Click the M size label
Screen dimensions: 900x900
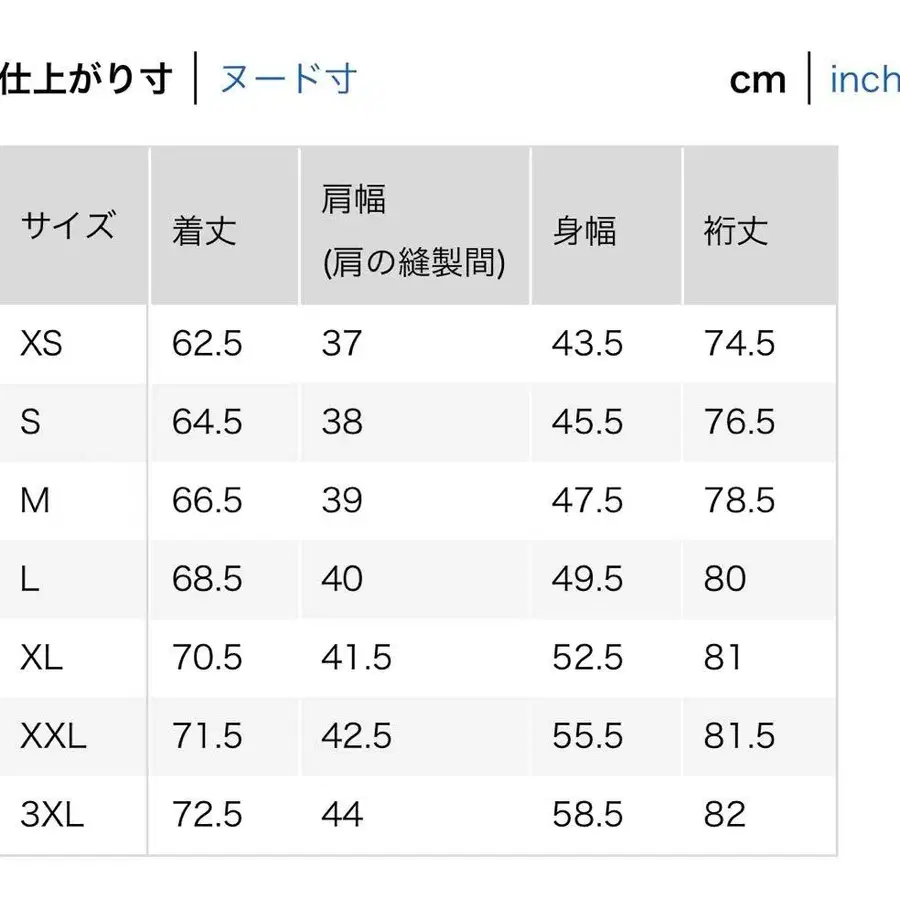pos(36,501)
